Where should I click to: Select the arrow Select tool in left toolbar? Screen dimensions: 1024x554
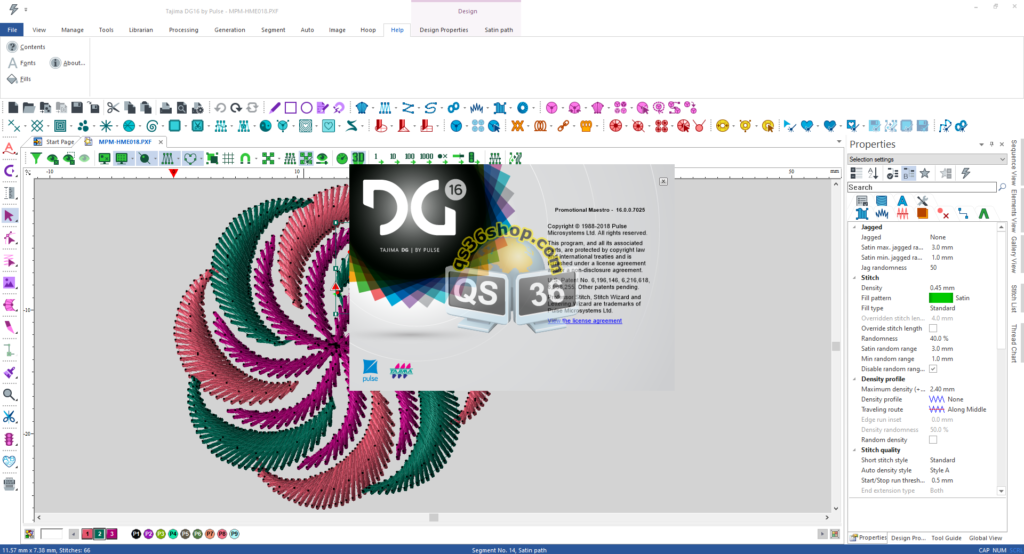[x=10, y=215]
